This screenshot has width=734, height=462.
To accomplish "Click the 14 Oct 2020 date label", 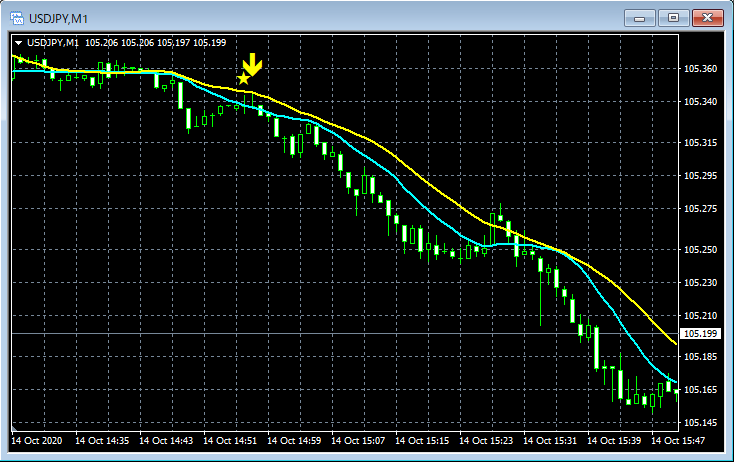I will [x=37, y=440].
